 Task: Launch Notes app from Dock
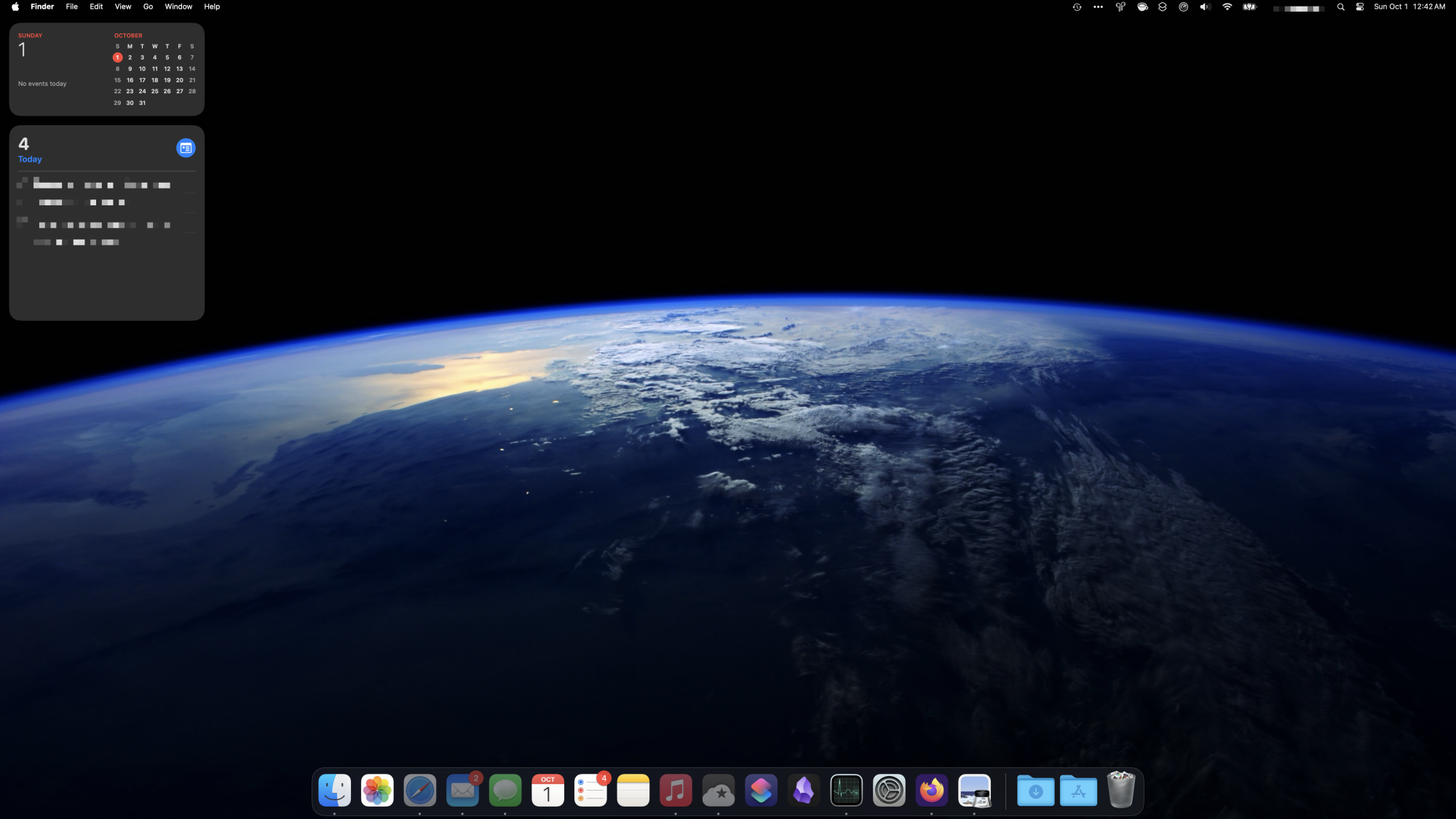coord(633,790)
